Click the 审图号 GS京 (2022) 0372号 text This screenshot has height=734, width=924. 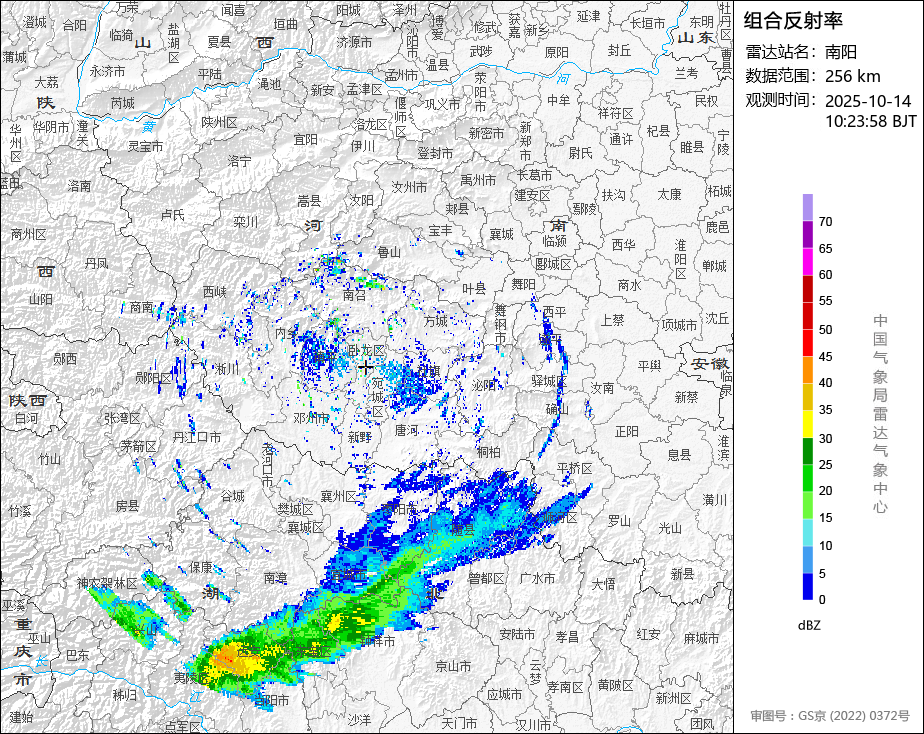(830, 716)
